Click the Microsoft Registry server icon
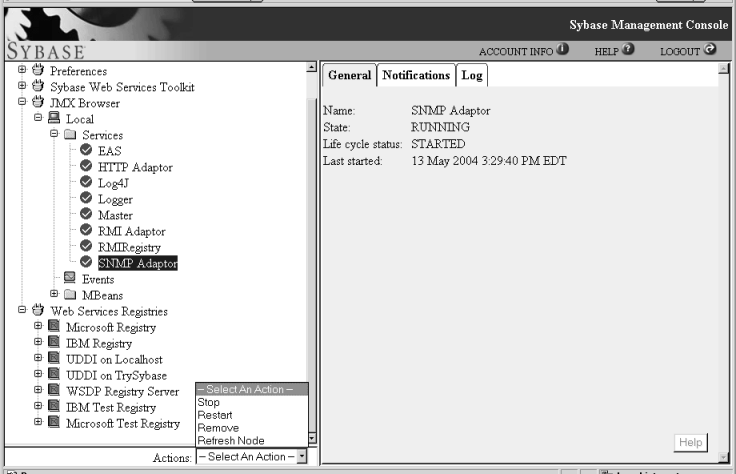Image resolution: width=736 pixels, height=474 pixels. click(x=54, y=327)
